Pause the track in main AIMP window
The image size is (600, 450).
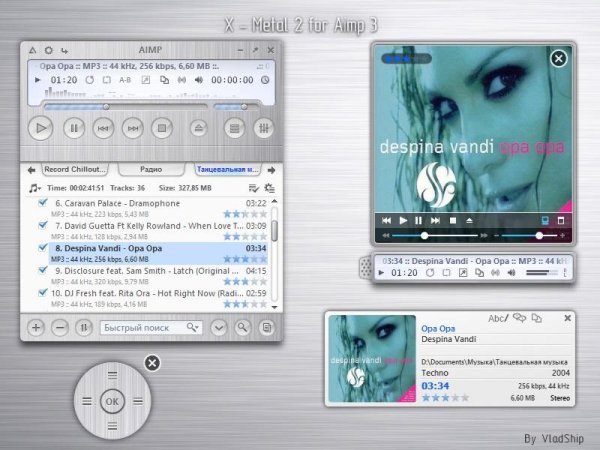pos(74,128)
